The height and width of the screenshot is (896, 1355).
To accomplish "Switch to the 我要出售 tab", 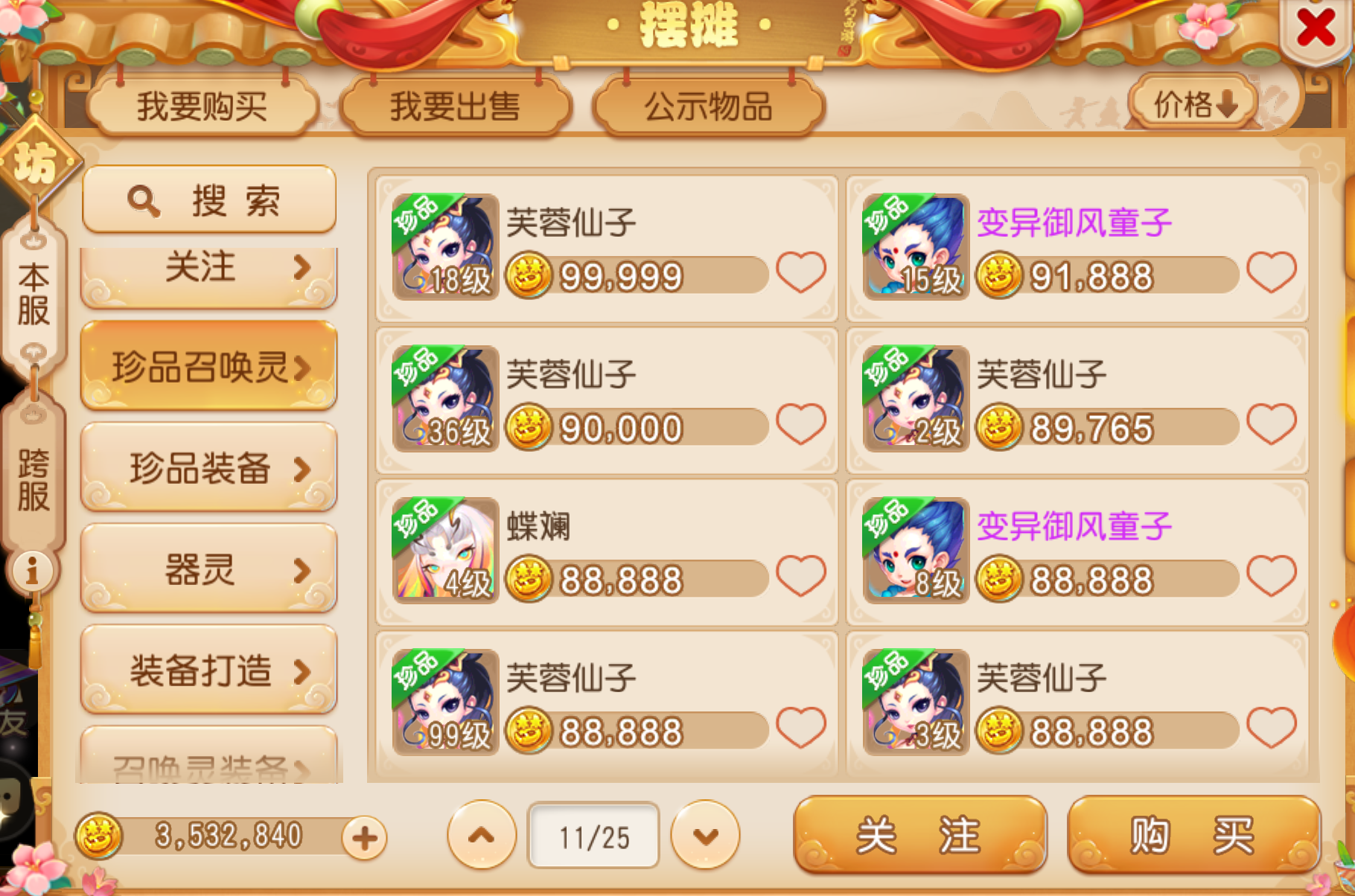I will pos(455,106).
